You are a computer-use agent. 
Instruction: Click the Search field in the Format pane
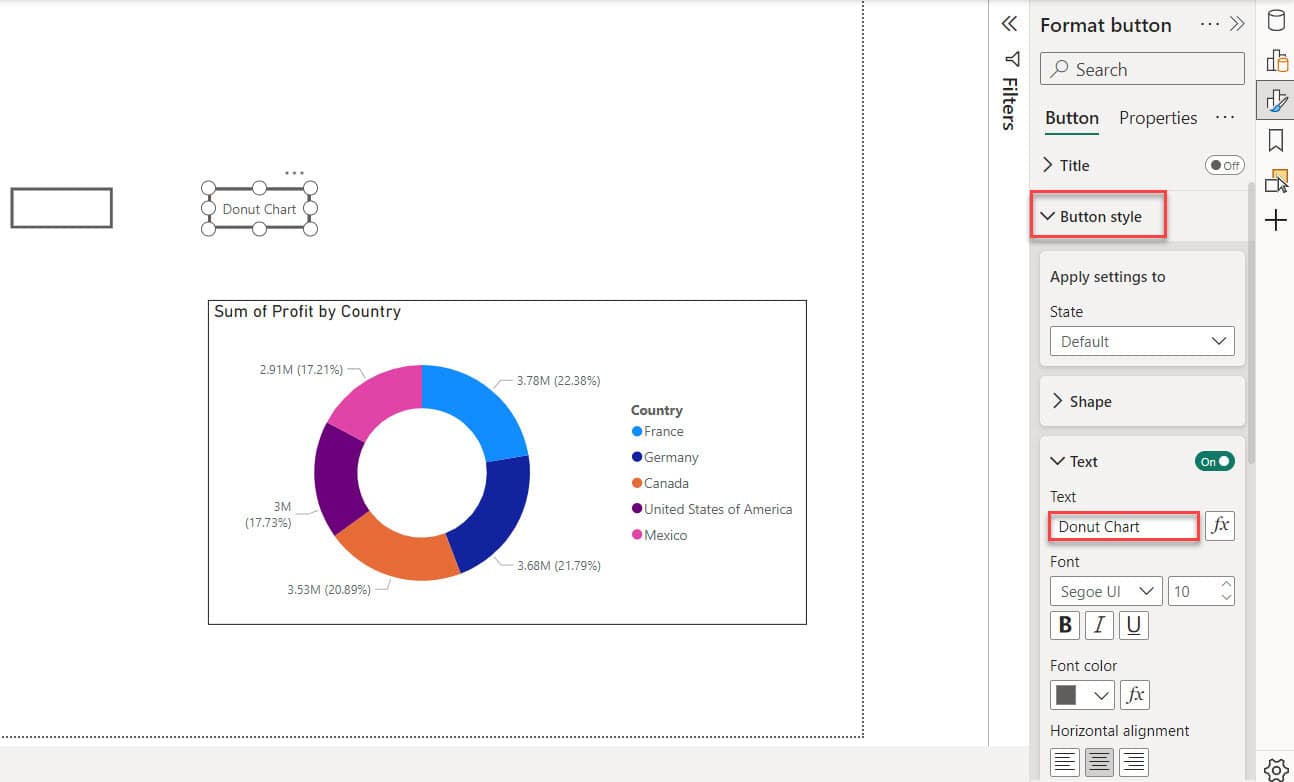(1142, 69)
